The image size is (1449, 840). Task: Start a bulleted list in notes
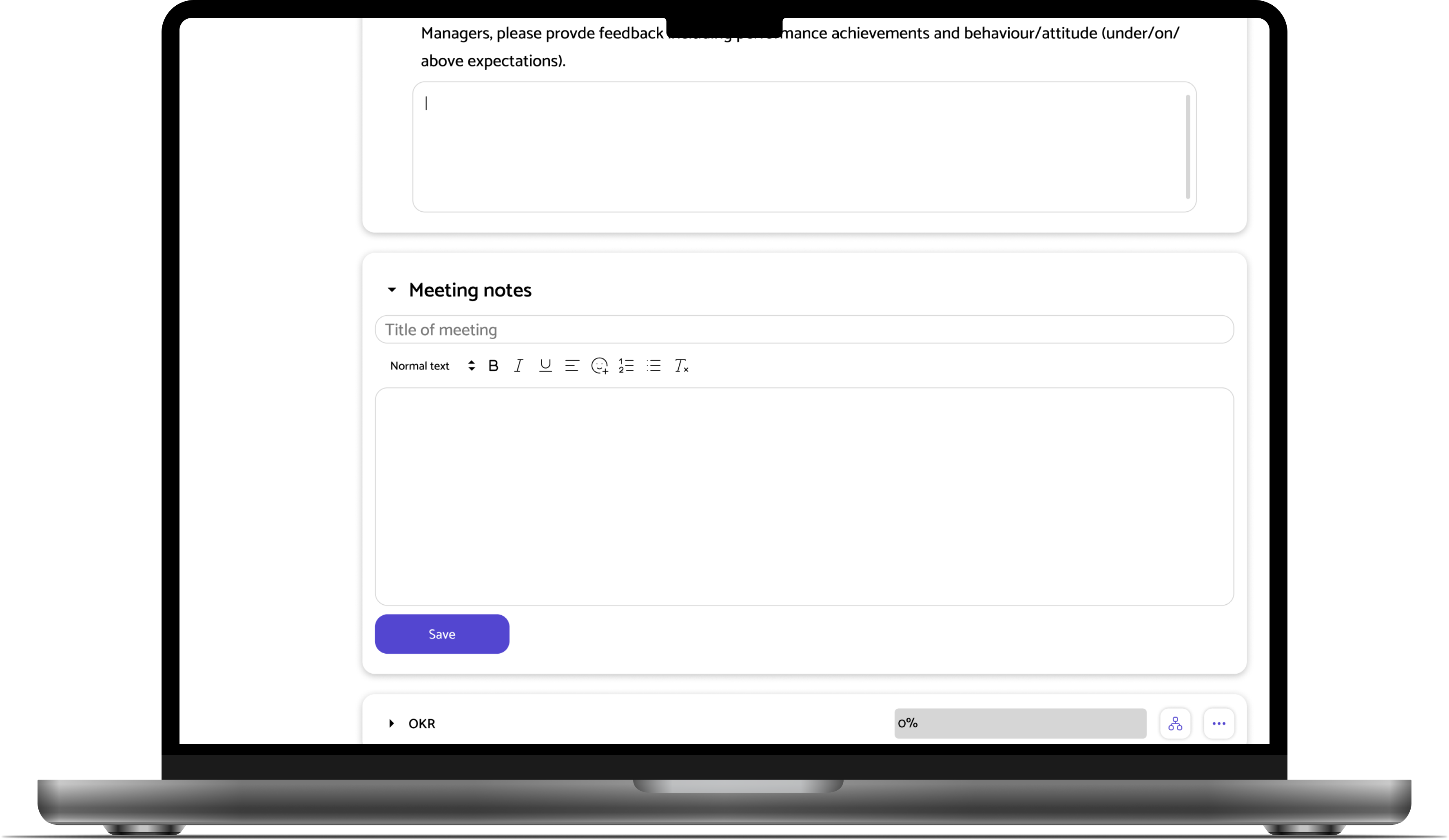tap(654, 366)
